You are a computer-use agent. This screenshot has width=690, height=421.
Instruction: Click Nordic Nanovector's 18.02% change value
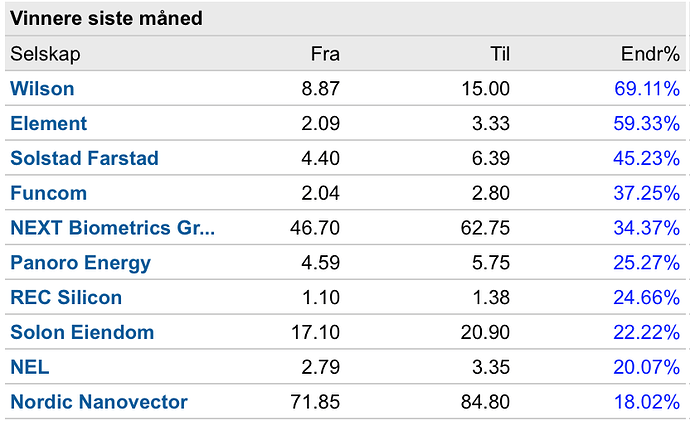pos(647,402)
